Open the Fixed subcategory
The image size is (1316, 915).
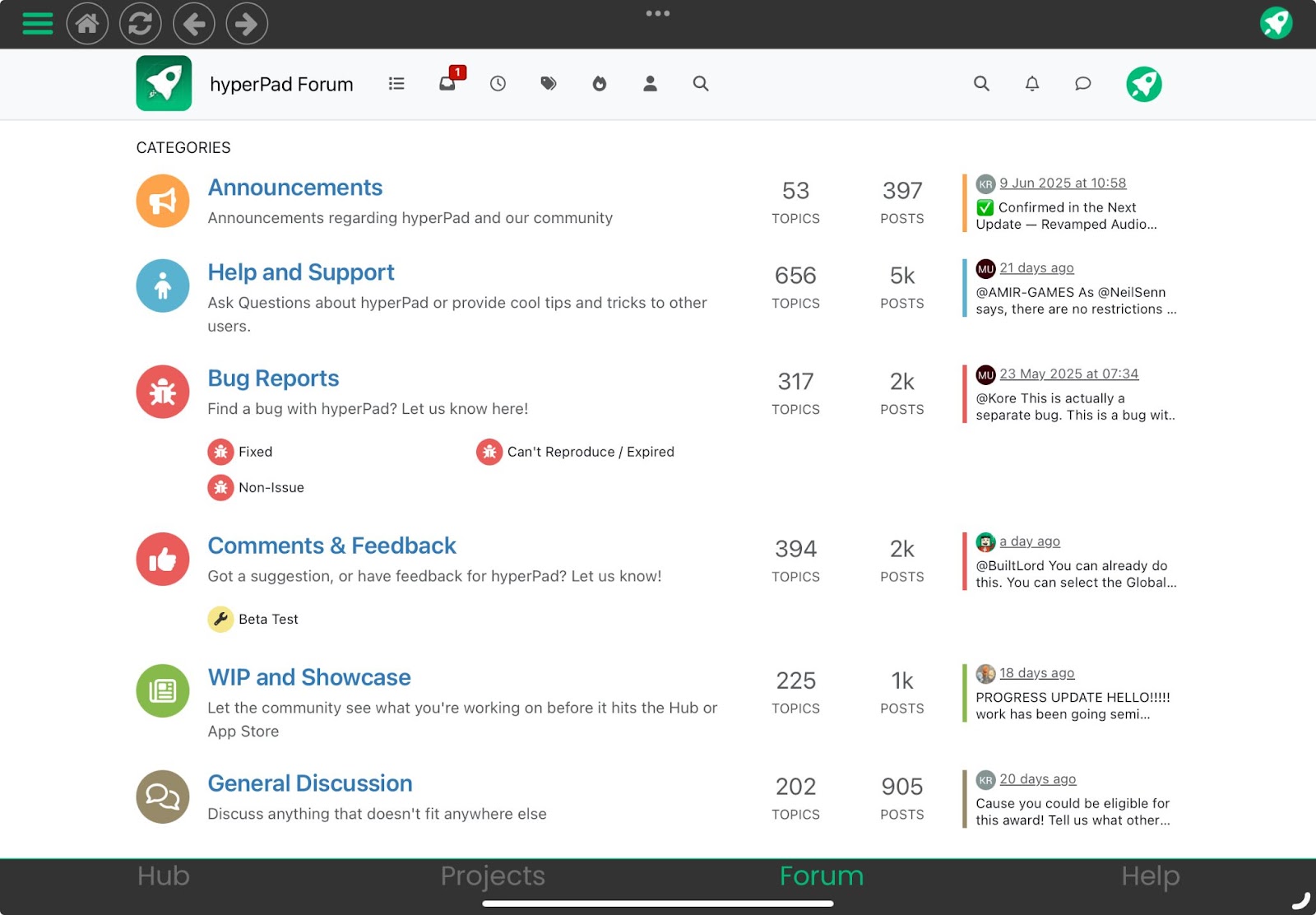pyautogui.click(x=255, y=452)
